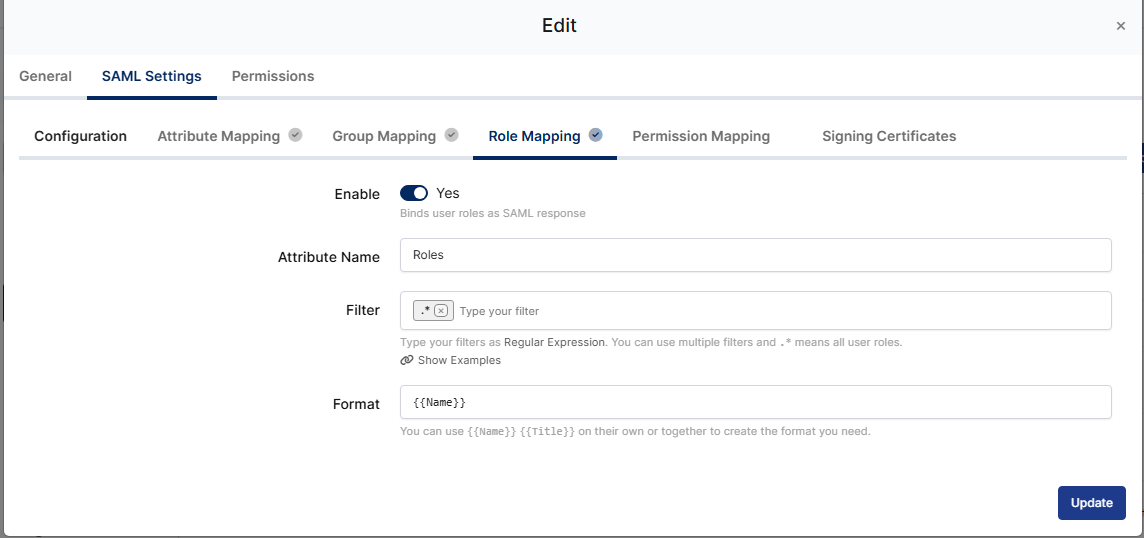The width and height of the screenshot is (1144, 538).
Task: Switch to the Permissions tab
Action: [273, 76]
